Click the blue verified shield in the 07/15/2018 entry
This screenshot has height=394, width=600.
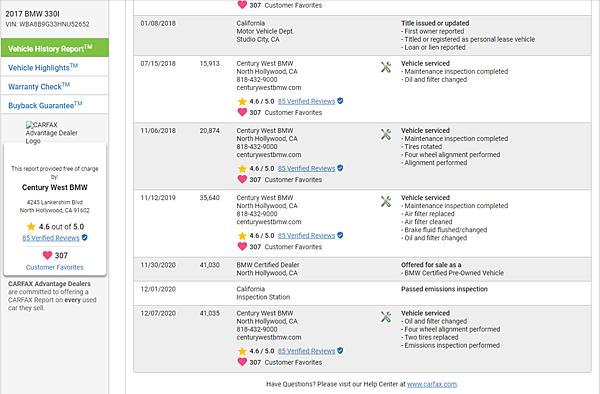(x=340, y=101)
